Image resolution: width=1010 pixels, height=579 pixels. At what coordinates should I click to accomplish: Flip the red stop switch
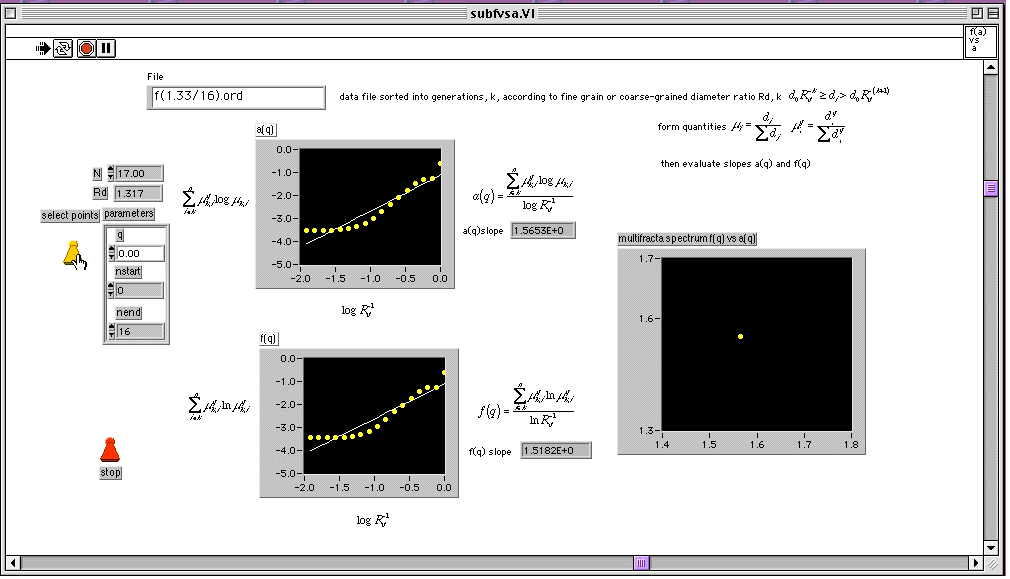[110, 449]
